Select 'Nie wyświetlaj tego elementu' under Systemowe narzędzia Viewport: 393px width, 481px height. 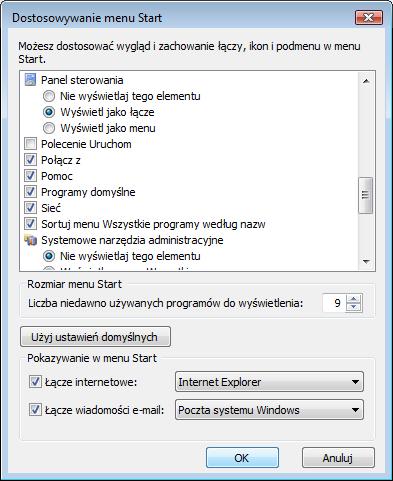(x=49, y=256)
